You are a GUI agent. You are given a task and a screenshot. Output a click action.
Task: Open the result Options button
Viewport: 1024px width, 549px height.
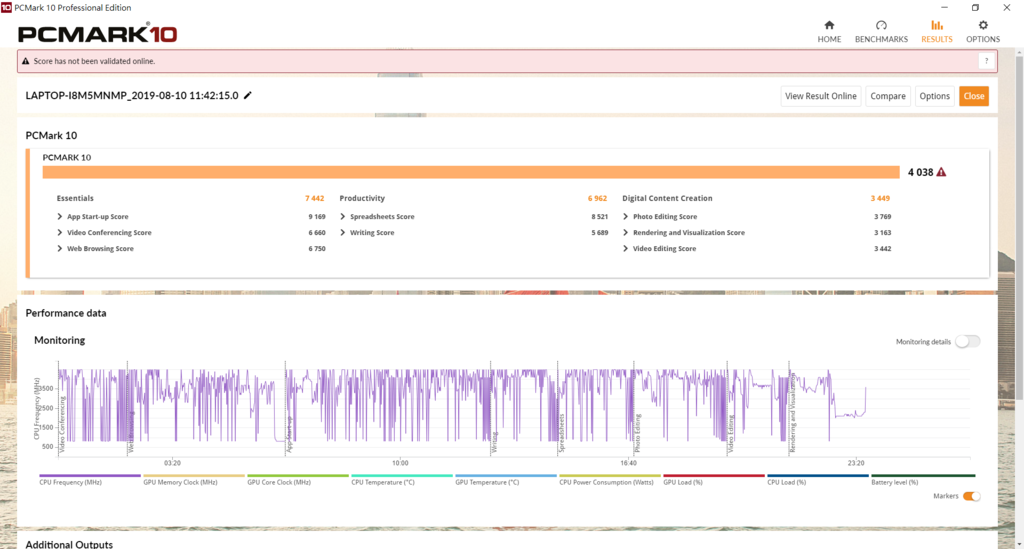point(935,96)
